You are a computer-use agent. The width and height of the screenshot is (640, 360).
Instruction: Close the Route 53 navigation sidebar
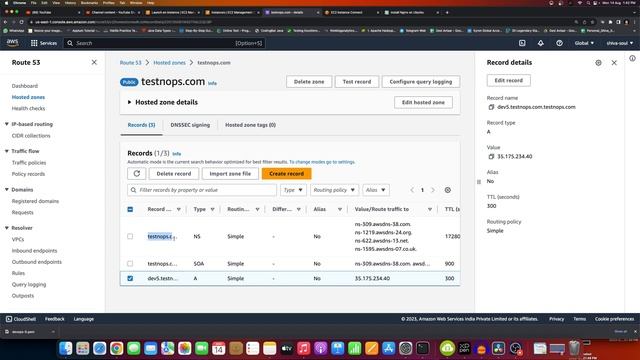click(x=94, y=62)
